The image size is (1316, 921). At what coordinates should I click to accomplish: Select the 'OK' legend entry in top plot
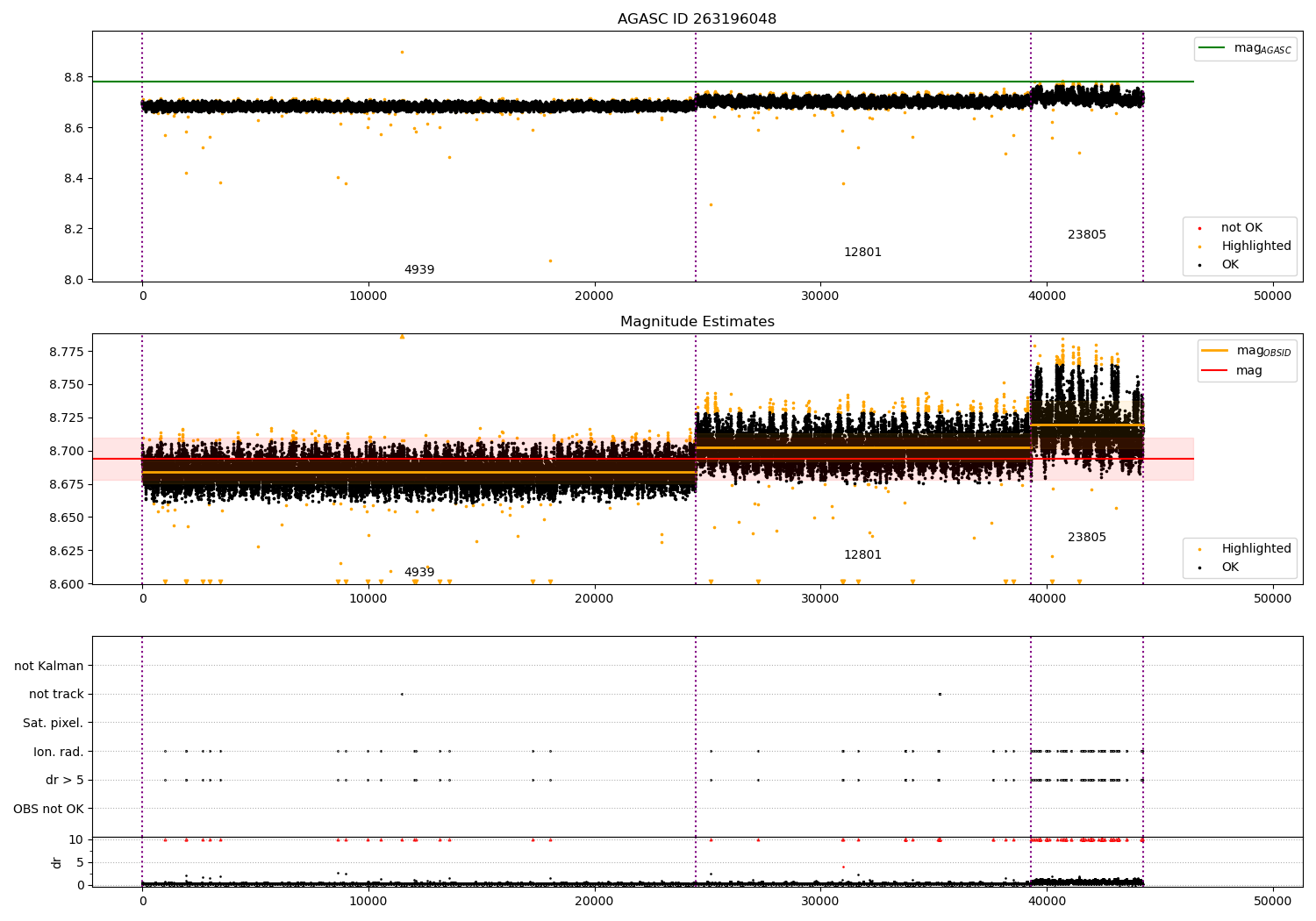point(1230,265)
